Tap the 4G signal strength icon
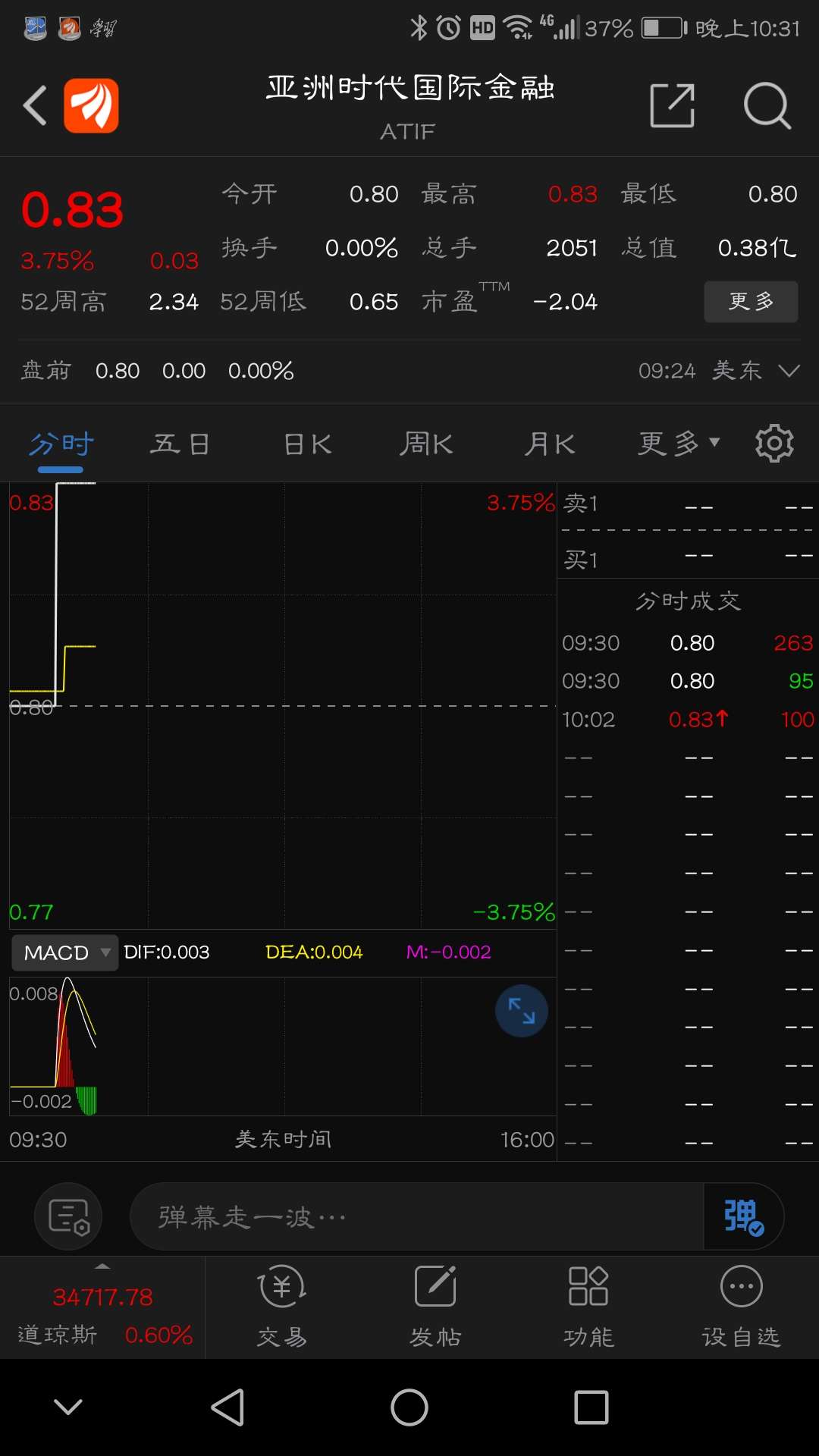819x1456 pixels. coord(560,27)
